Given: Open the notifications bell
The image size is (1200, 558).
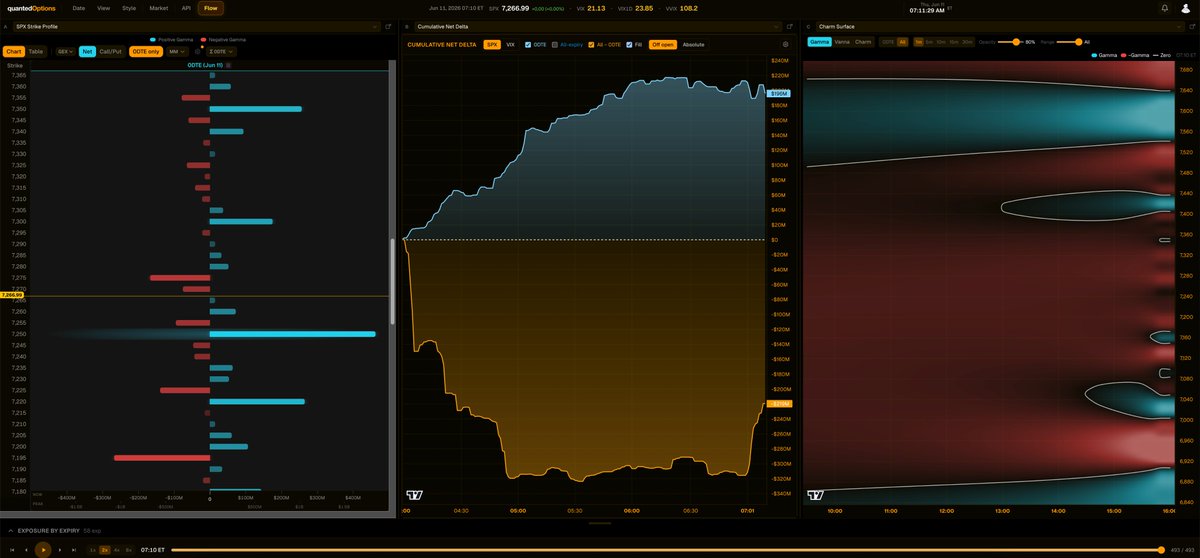Looking at the screenshot, I should pyautogui.click(x=1165, y=8).
